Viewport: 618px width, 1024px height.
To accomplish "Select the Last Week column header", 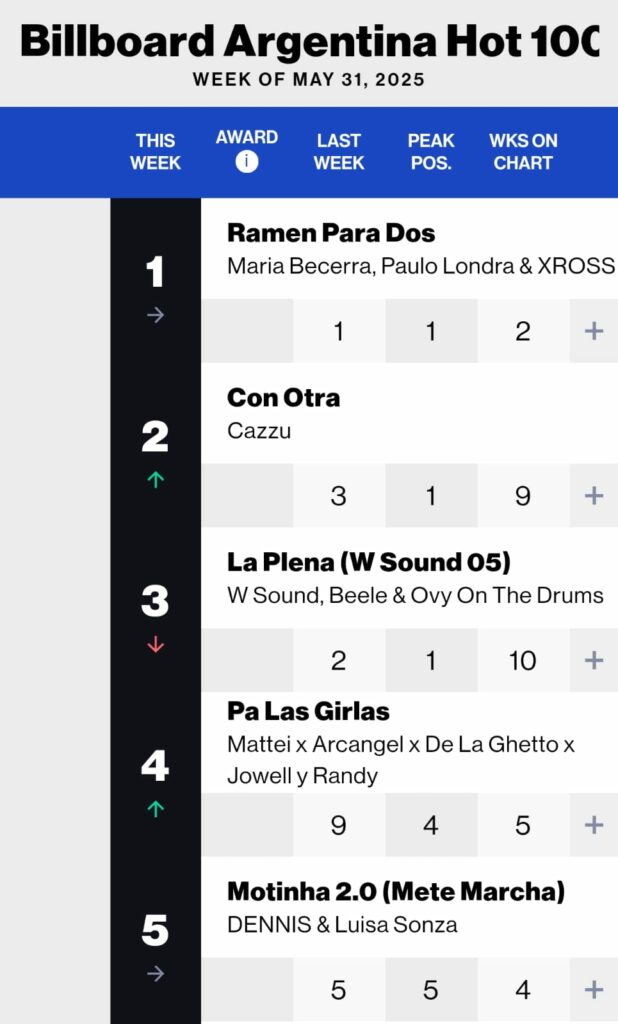I will click(x=339, y=151).
